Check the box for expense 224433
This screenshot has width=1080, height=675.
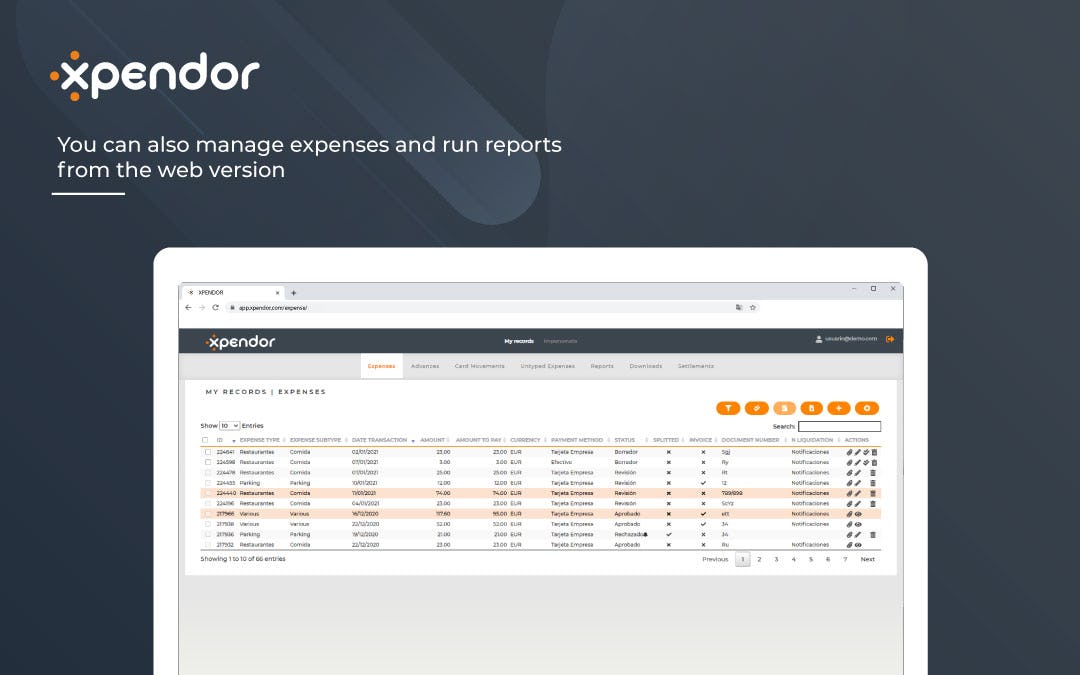pyautogui.click(x=208, y=484)
